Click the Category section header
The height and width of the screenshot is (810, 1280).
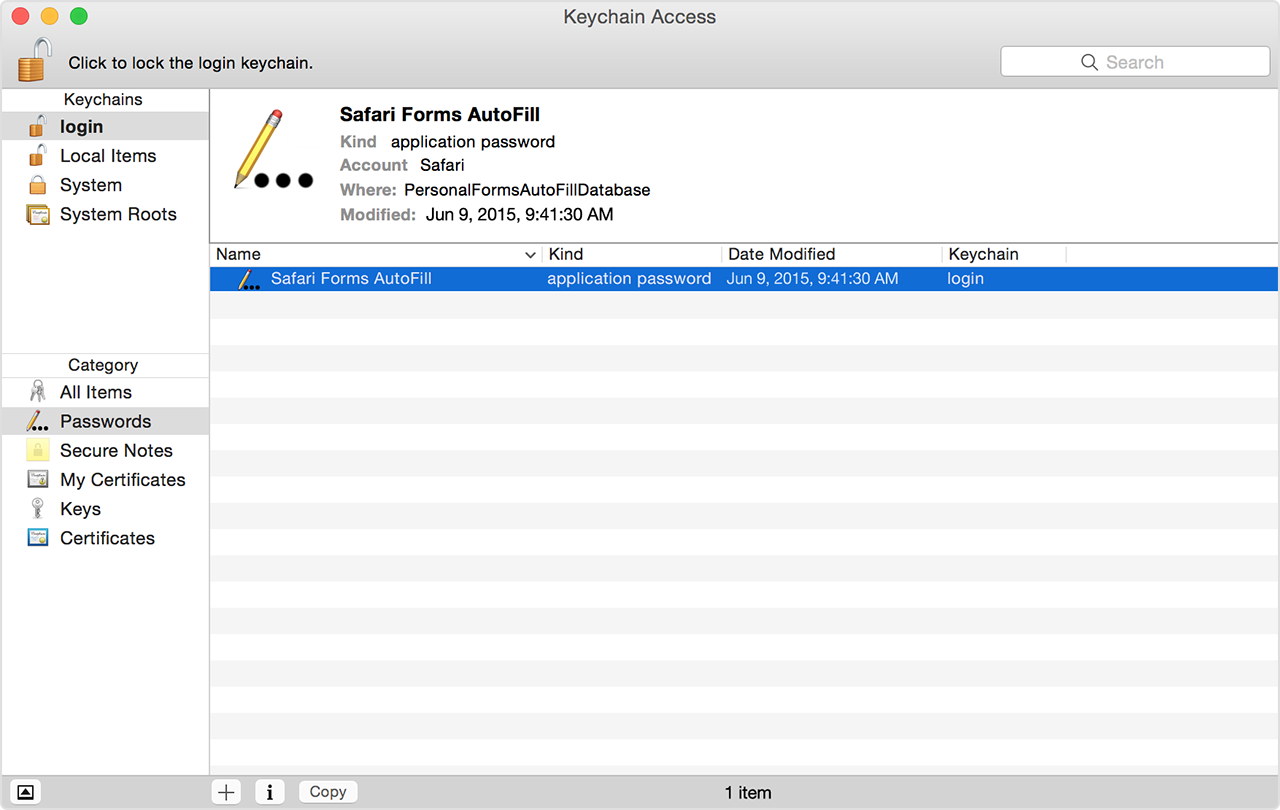click(x=103, y=365)
